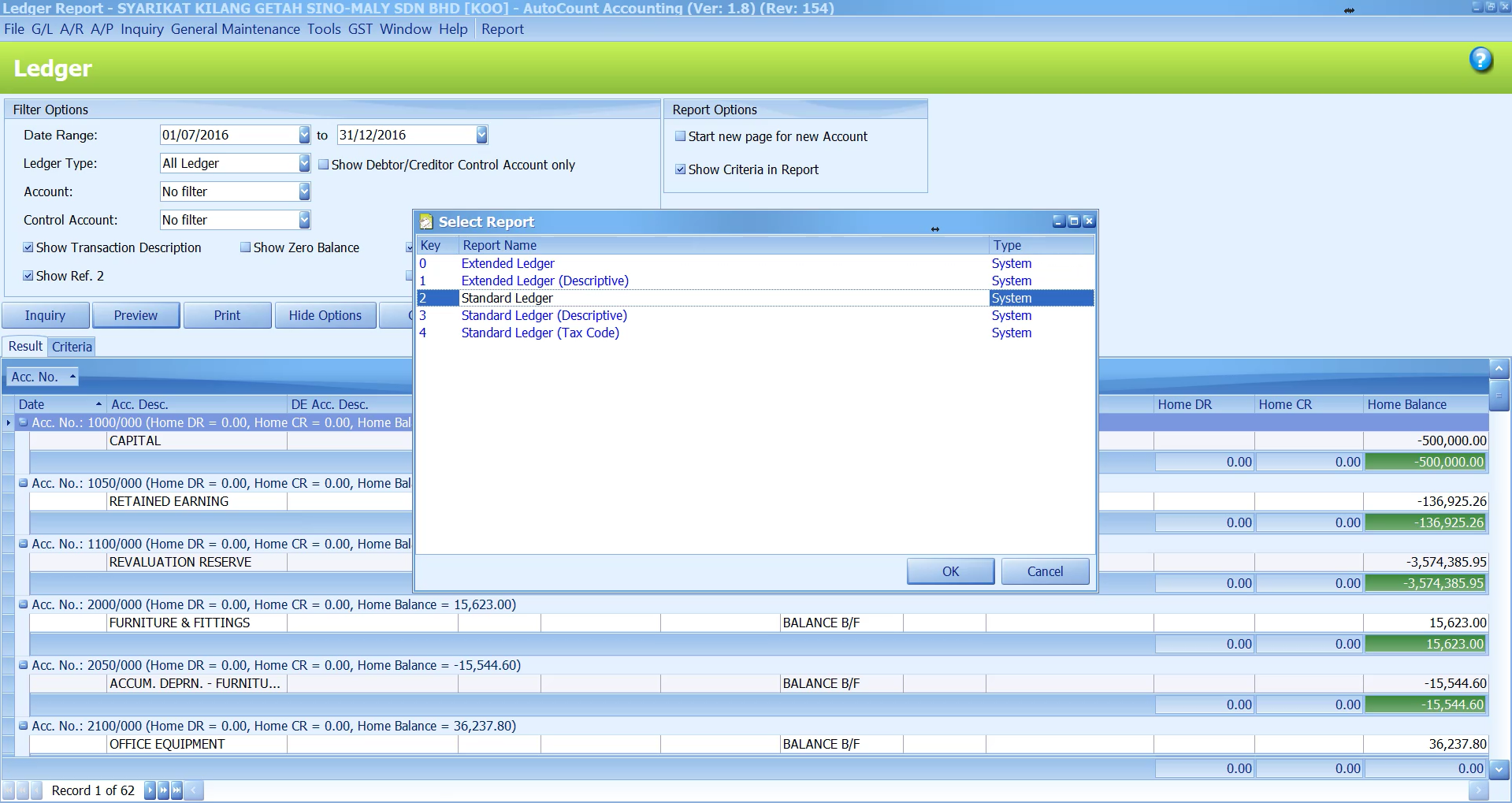Screen dimensions: 1512x803
Task: Open the Ledger Type dropdown
Action: point(304,163)
